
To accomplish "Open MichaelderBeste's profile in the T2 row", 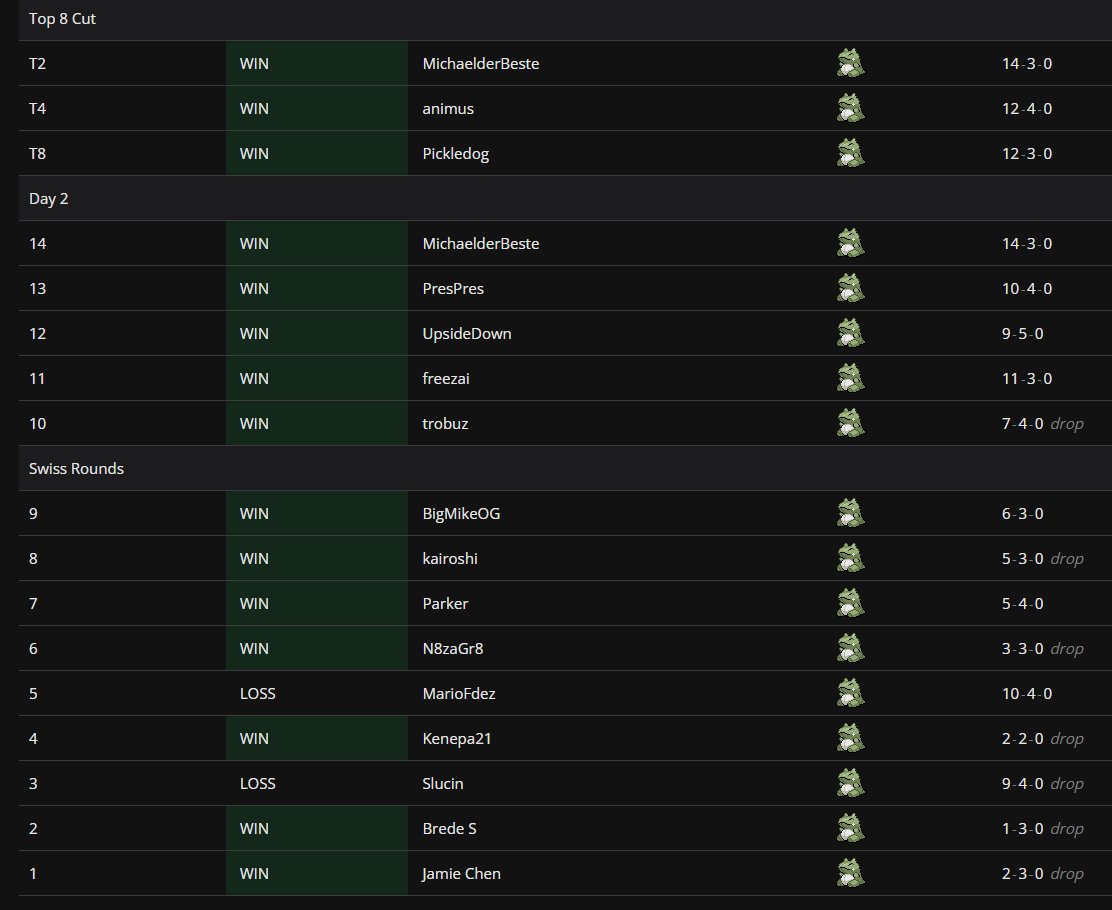I will [x=481, y=64].
